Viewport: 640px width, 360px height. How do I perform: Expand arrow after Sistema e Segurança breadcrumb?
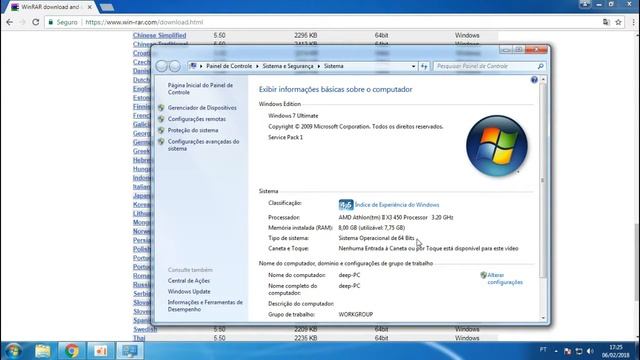[318, 66]
